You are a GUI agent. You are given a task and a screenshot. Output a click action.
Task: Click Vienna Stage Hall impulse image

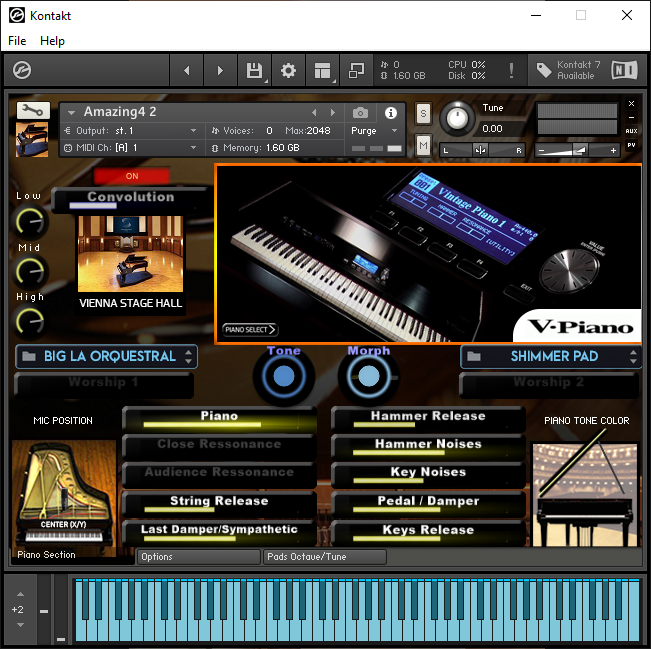click(x=130, y=254)
